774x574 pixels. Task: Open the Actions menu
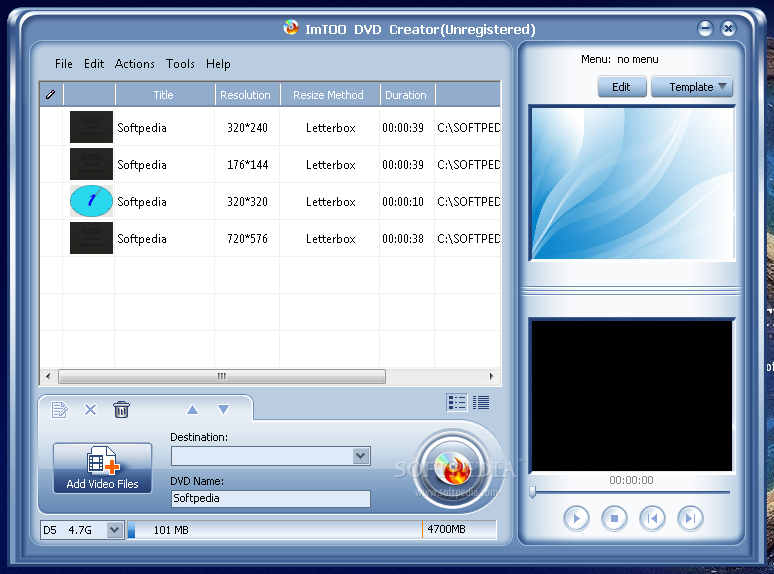tap(135, 64)
